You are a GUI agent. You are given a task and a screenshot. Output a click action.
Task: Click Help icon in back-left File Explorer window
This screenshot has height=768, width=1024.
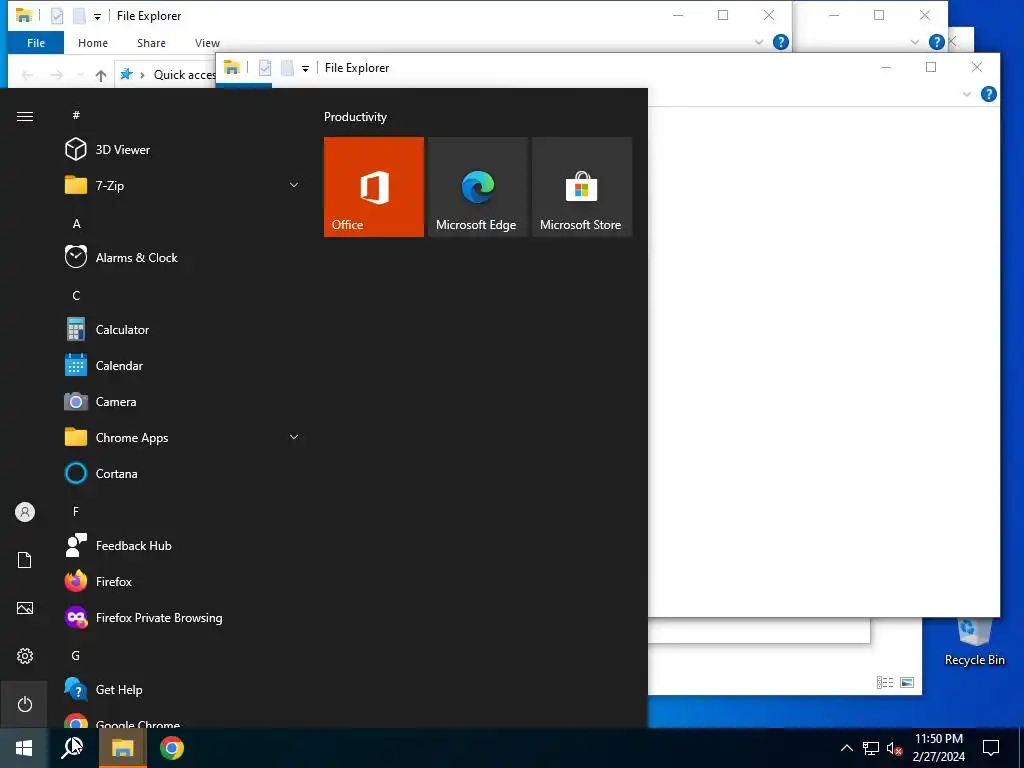(x=780, y=42)
